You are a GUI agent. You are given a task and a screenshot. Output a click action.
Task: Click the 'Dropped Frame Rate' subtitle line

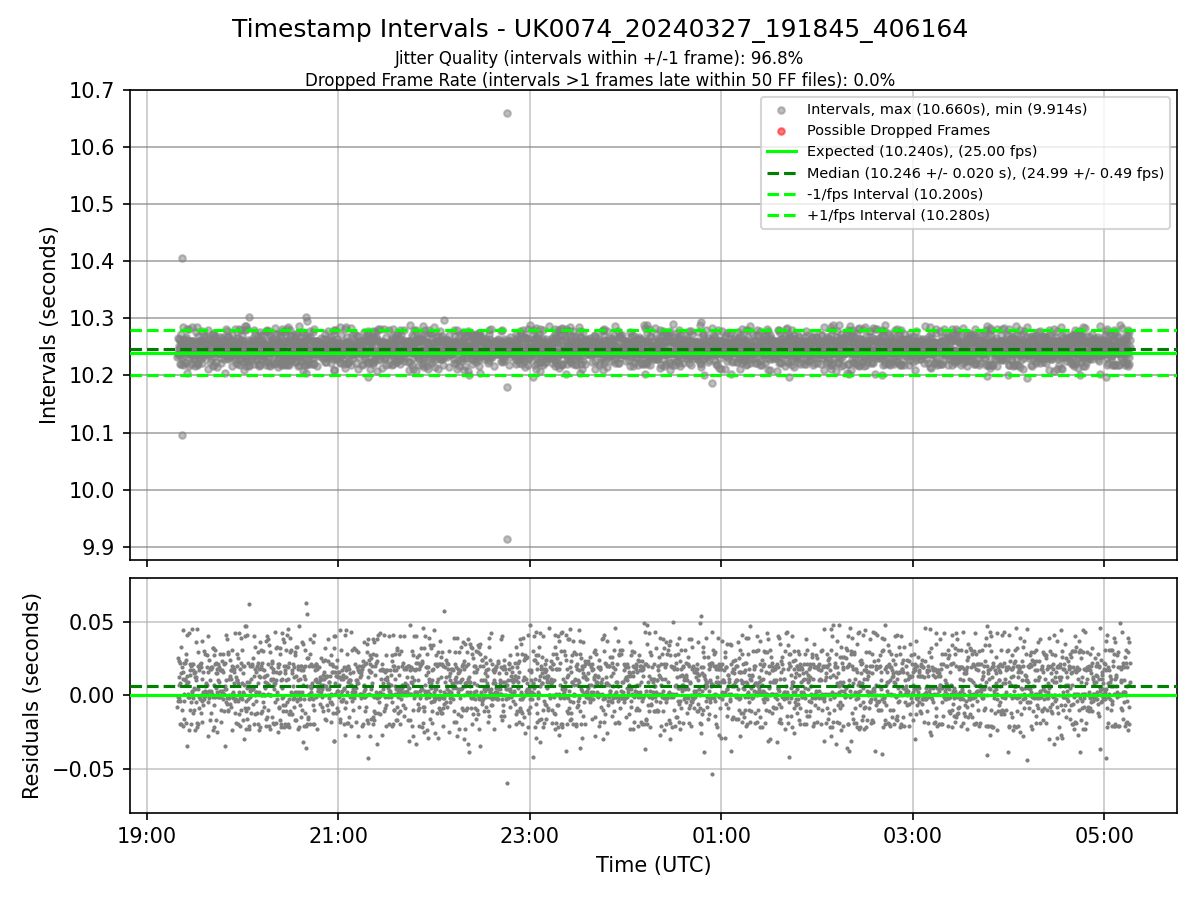pos(600,80)
